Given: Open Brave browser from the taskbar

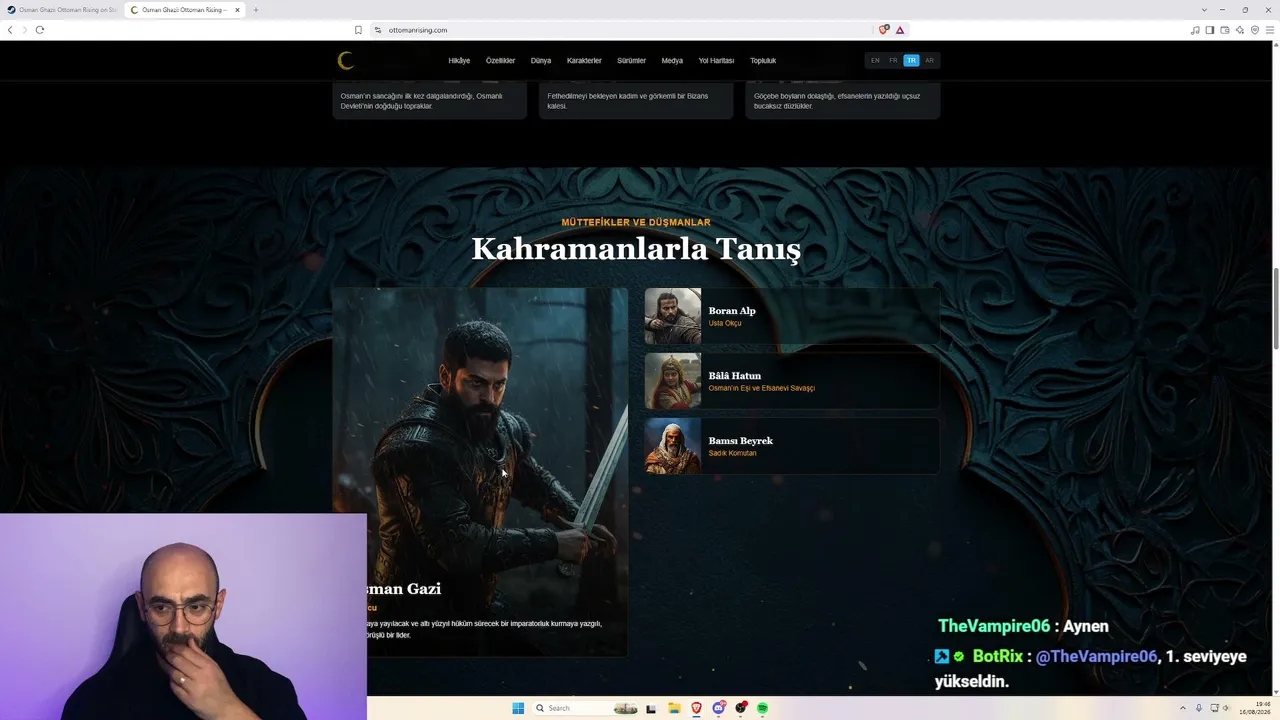Looking at the screenshot, I should (x=696, y=708).
